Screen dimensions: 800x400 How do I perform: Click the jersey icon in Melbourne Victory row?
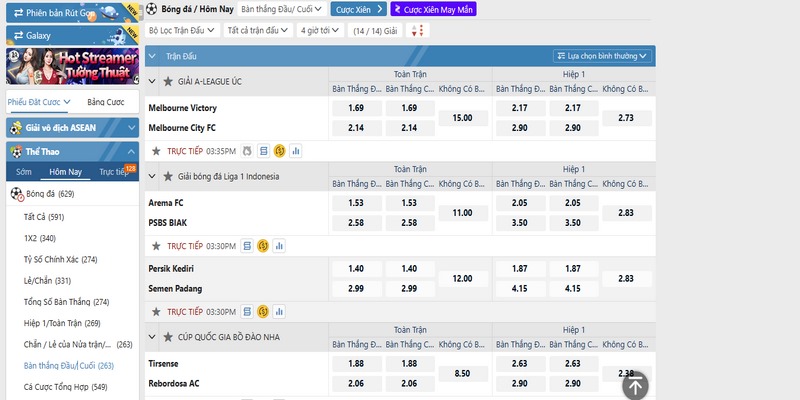tap(246, 151)
